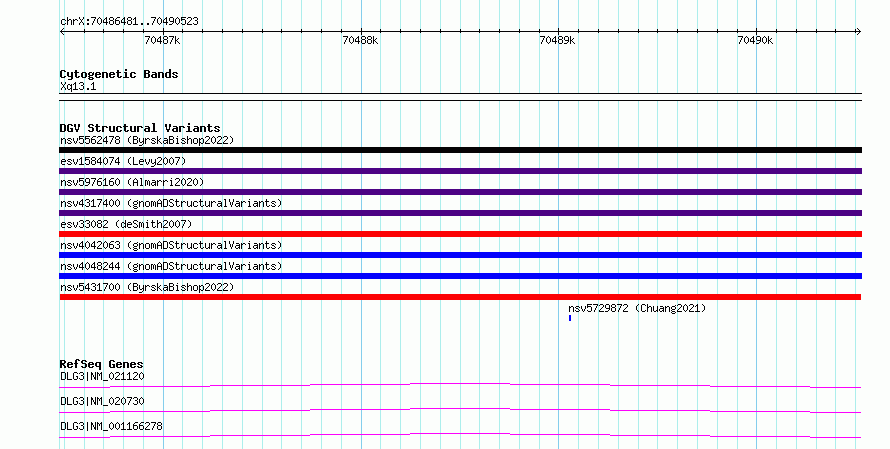Click the black nsv5562478 variant bar
Screen dimensions: 890x449
(x=460, y=150)
